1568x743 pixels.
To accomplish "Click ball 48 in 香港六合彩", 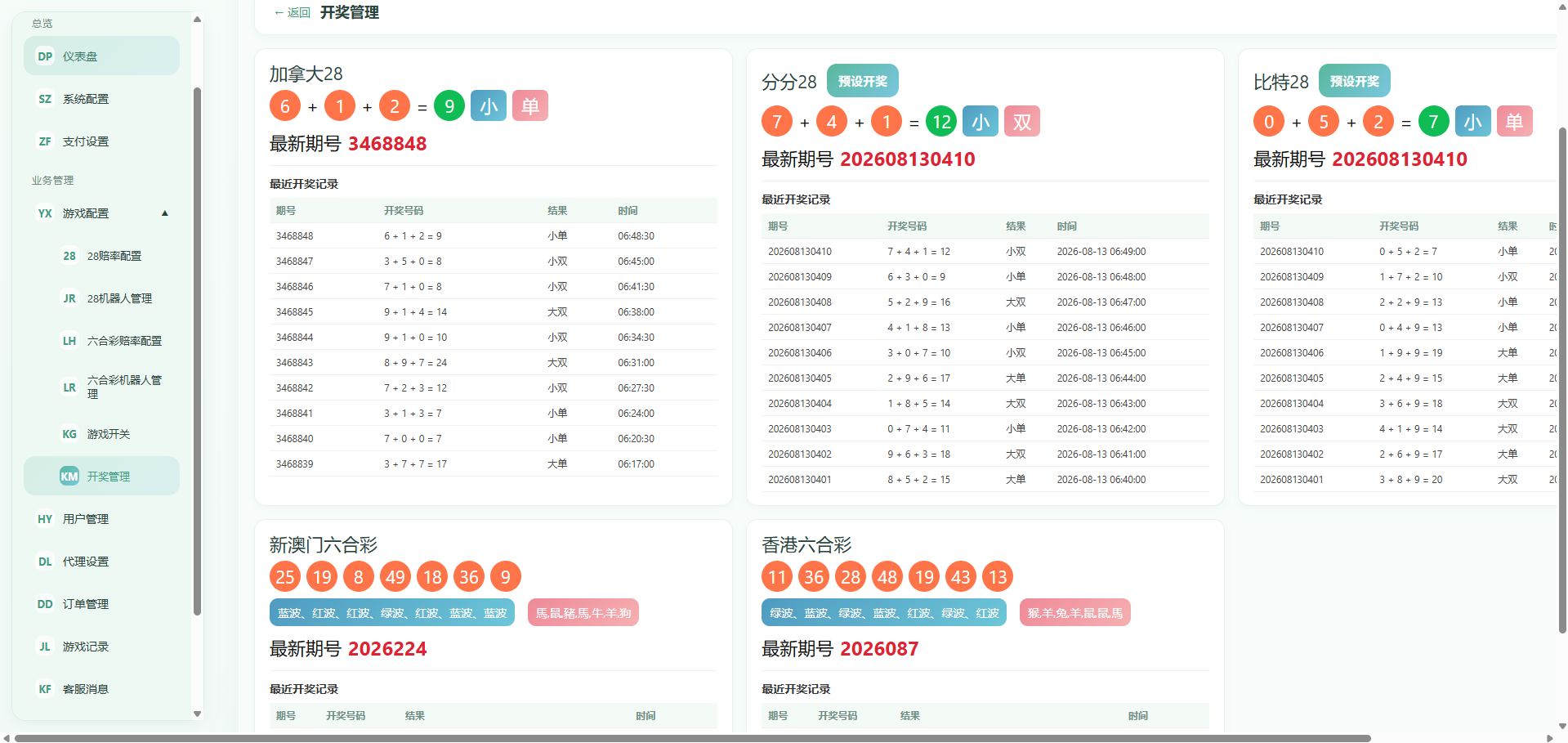I will coord(887,577).
